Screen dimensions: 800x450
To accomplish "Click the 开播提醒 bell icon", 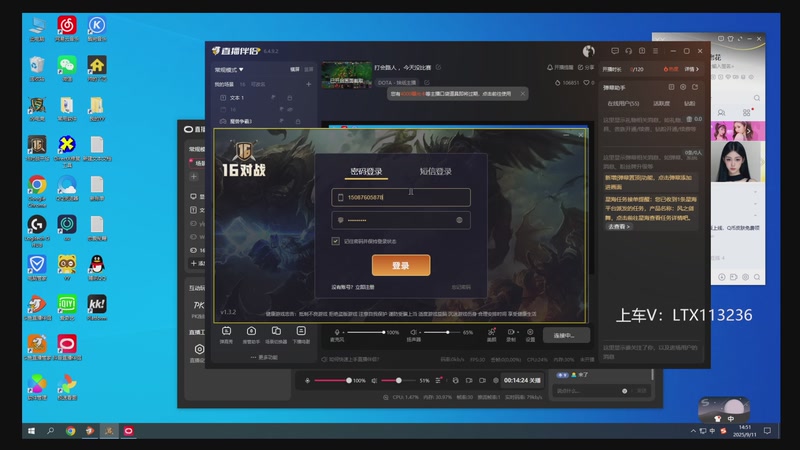I will point(550,67).
